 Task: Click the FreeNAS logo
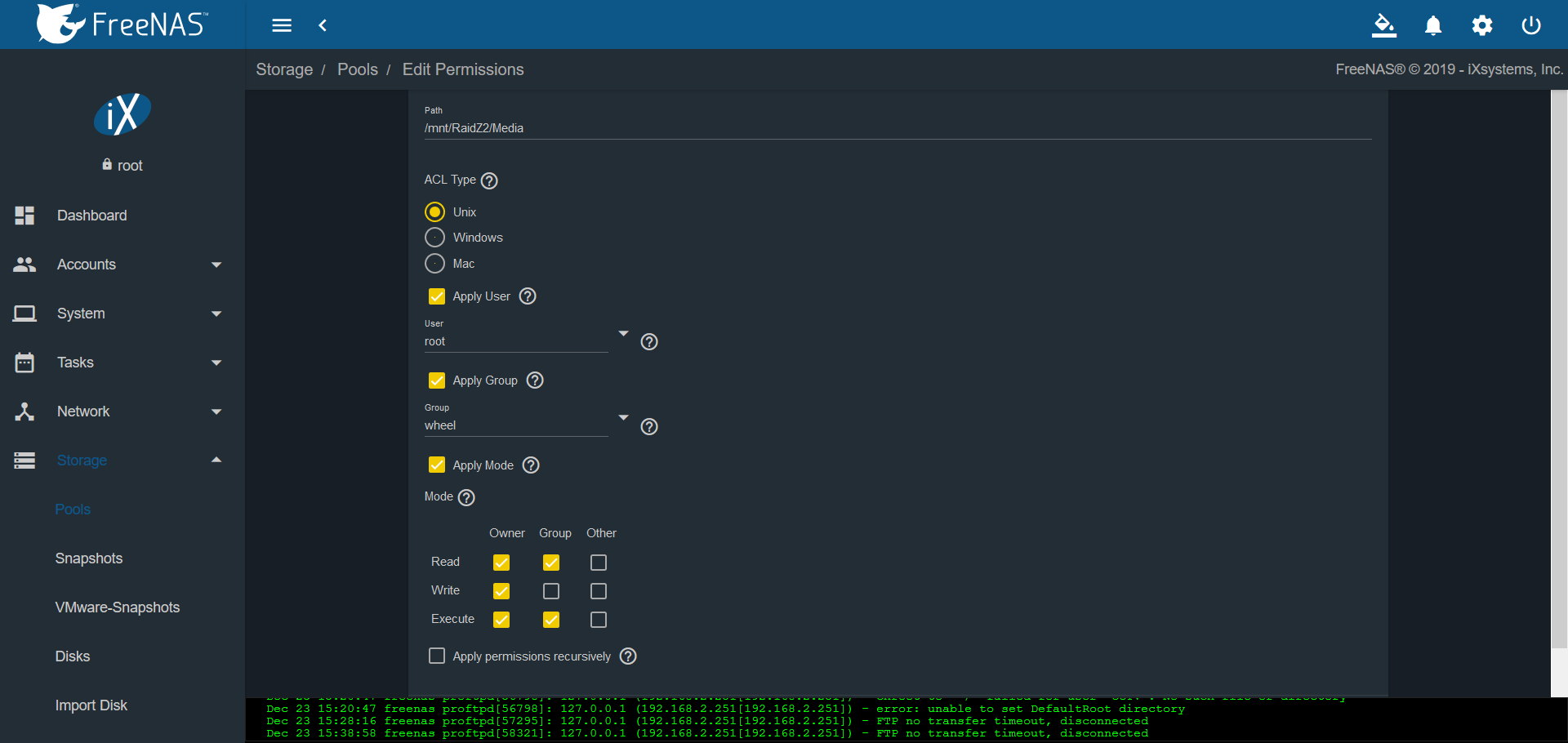(x=122, y=24)
